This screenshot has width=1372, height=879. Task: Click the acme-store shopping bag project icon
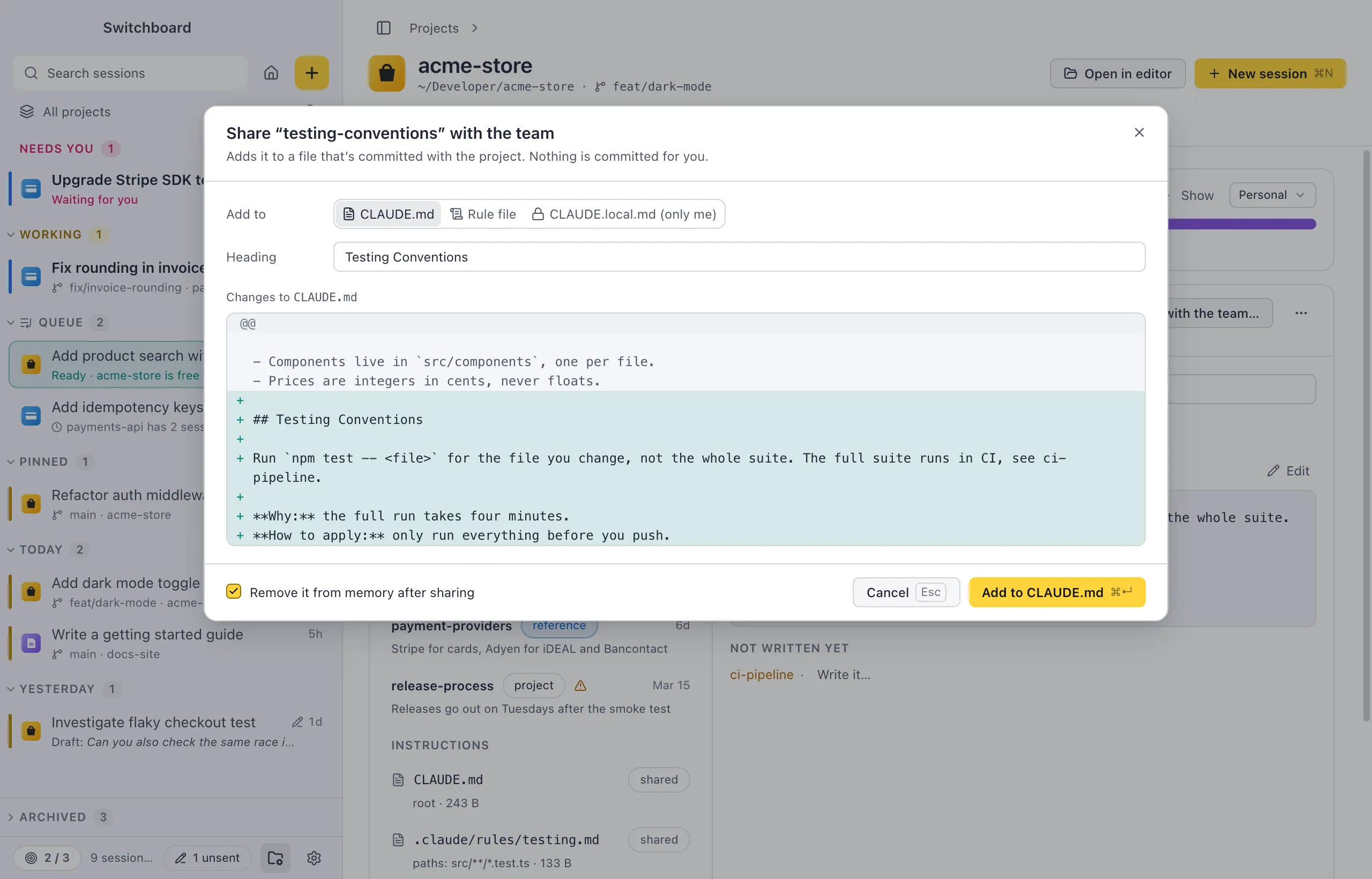tap(387, 73)
